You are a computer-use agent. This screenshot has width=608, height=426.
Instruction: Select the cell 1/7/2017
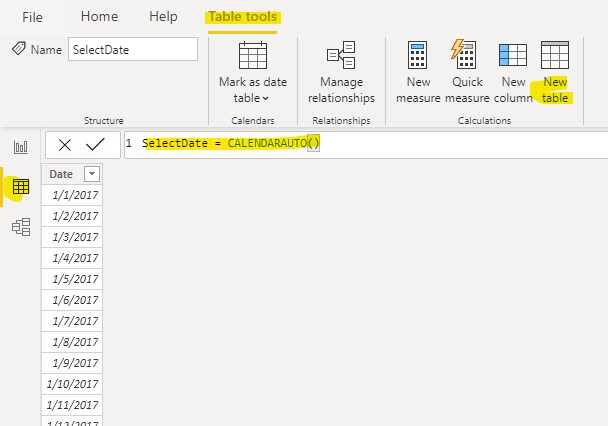(x=72, y=321)
